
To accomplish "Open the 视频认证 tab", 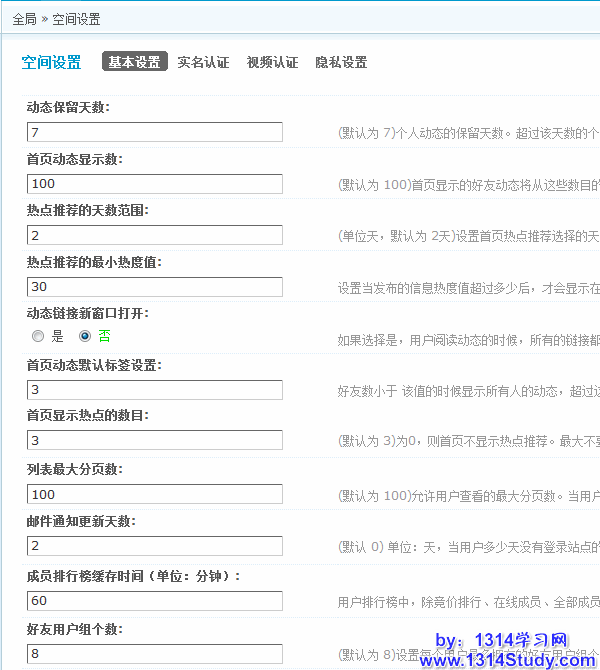I will click(272, 62).
